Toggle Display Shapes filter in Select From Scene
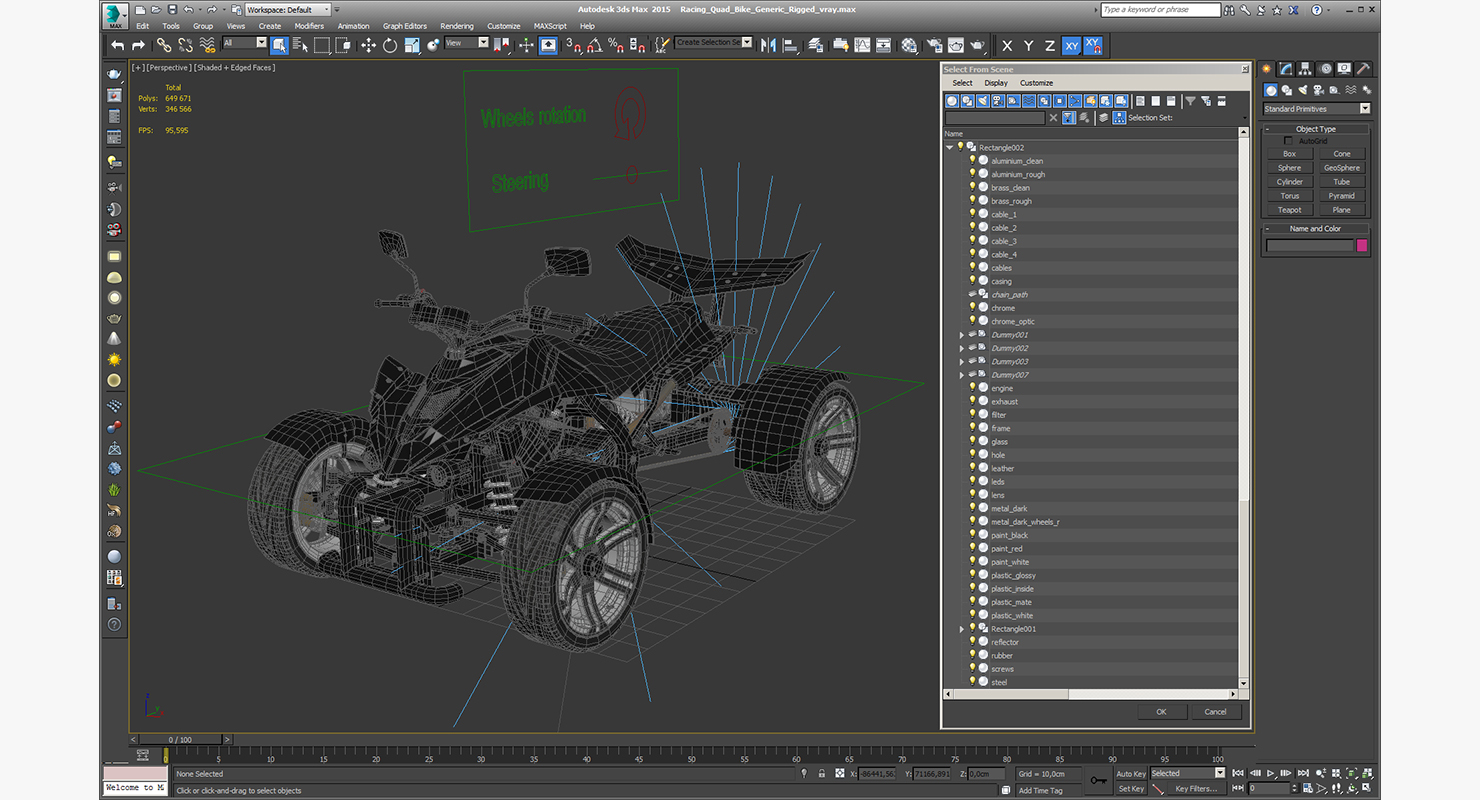Screen dimensions: 1480x800 click(967, 101)
